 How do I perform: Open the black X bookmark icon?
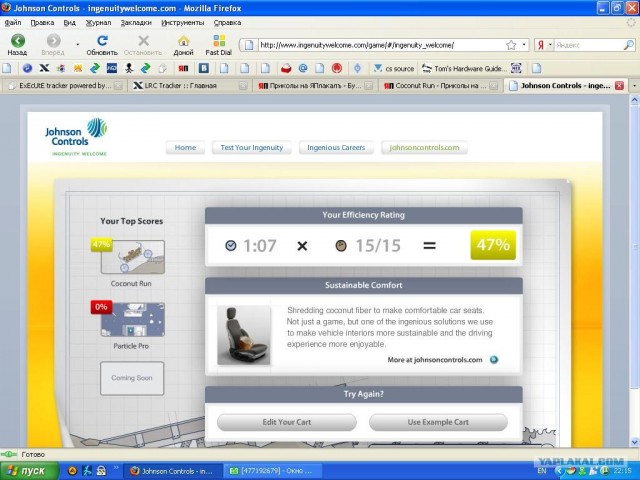[x=44, y=68]
